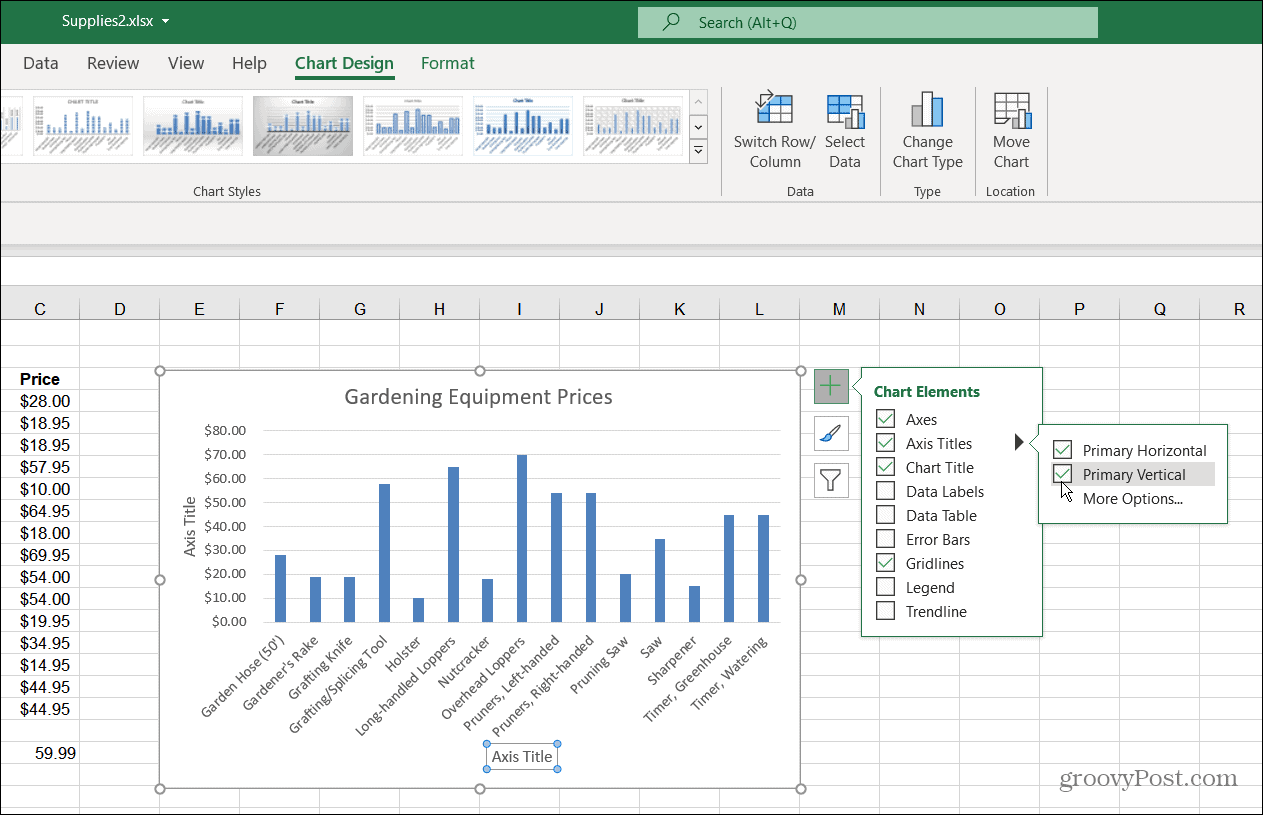Click in the Search (Alt+Q) box
This screenshot has width=1263, height=815.
pos(868,22)
